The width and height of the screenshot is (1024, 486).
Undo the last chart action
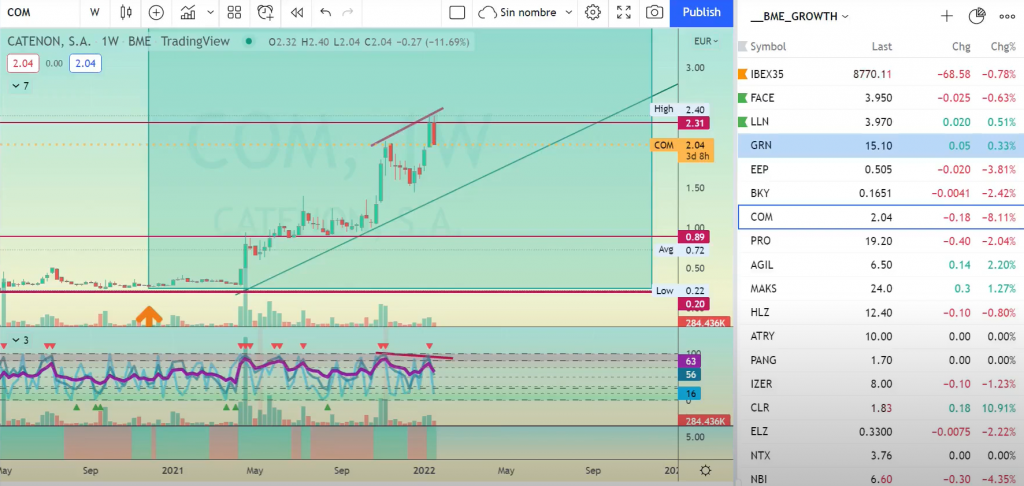coord(325,12)
